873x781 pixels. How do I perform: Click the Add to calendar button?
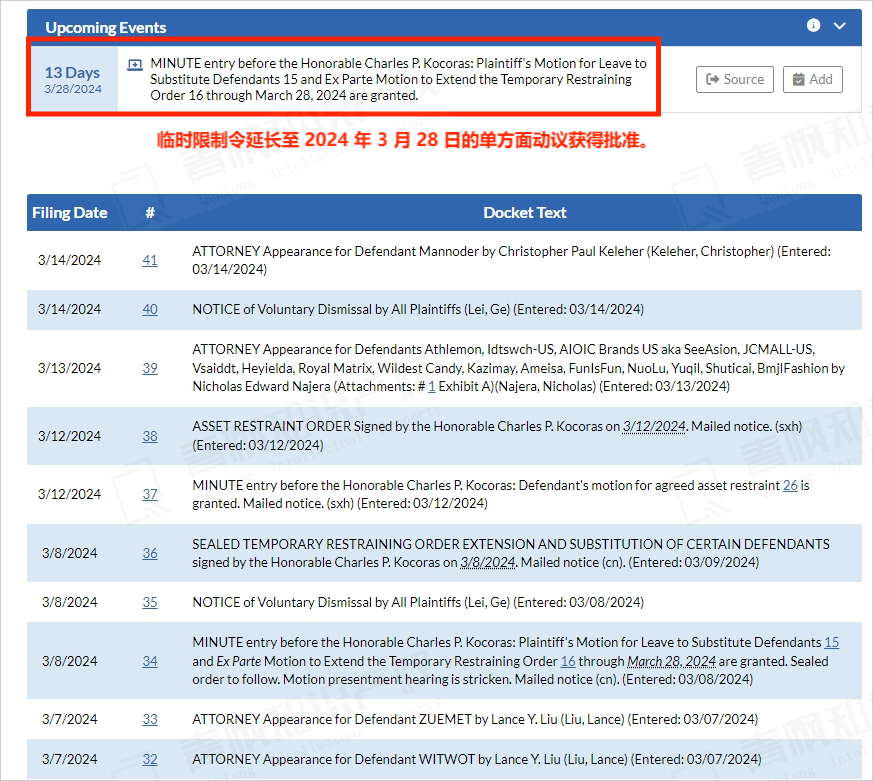point(812,79)
